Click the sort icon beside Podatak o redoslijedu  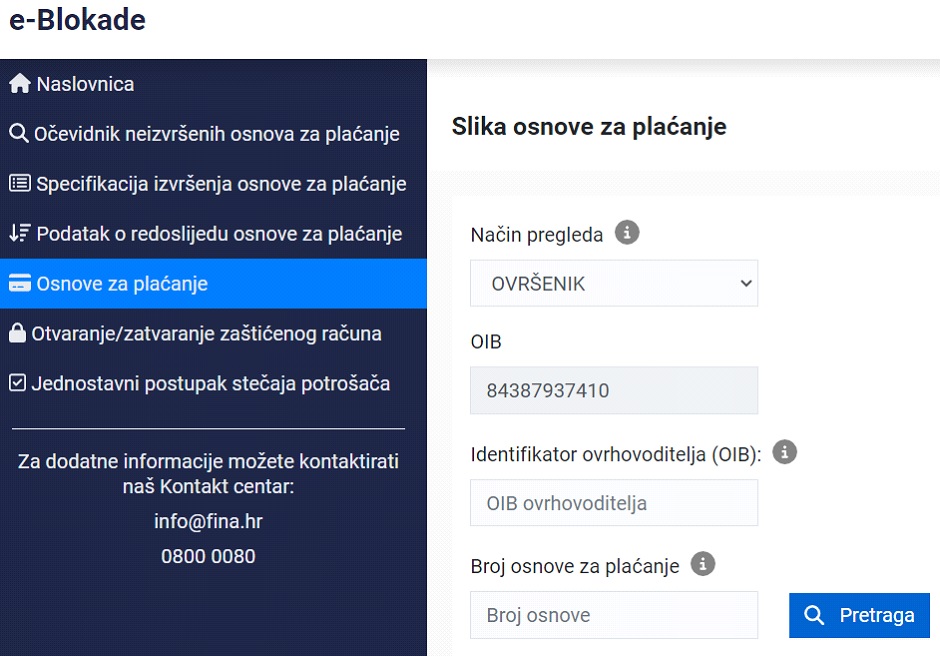[x=19, y=234]
